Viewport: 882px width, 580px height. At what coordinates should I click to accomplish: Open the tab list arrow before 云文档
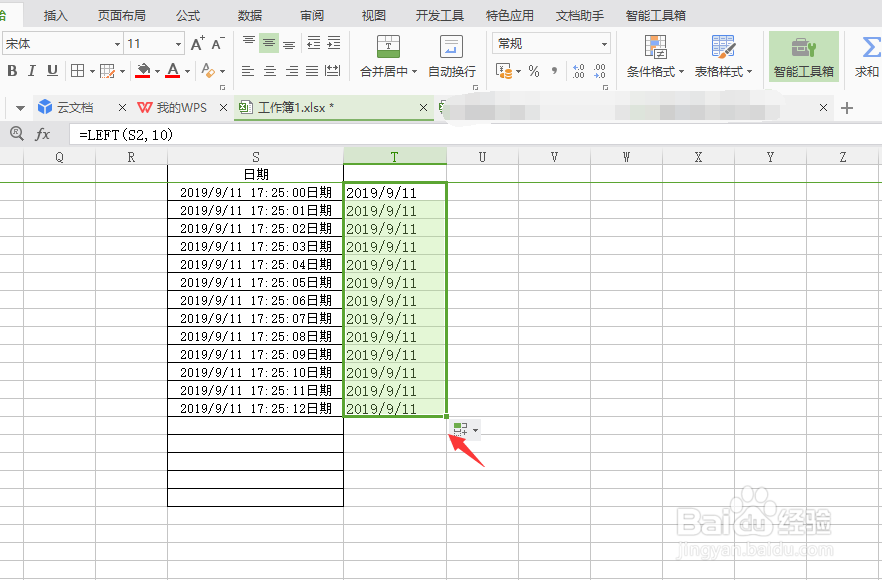(x=20, y=107)
